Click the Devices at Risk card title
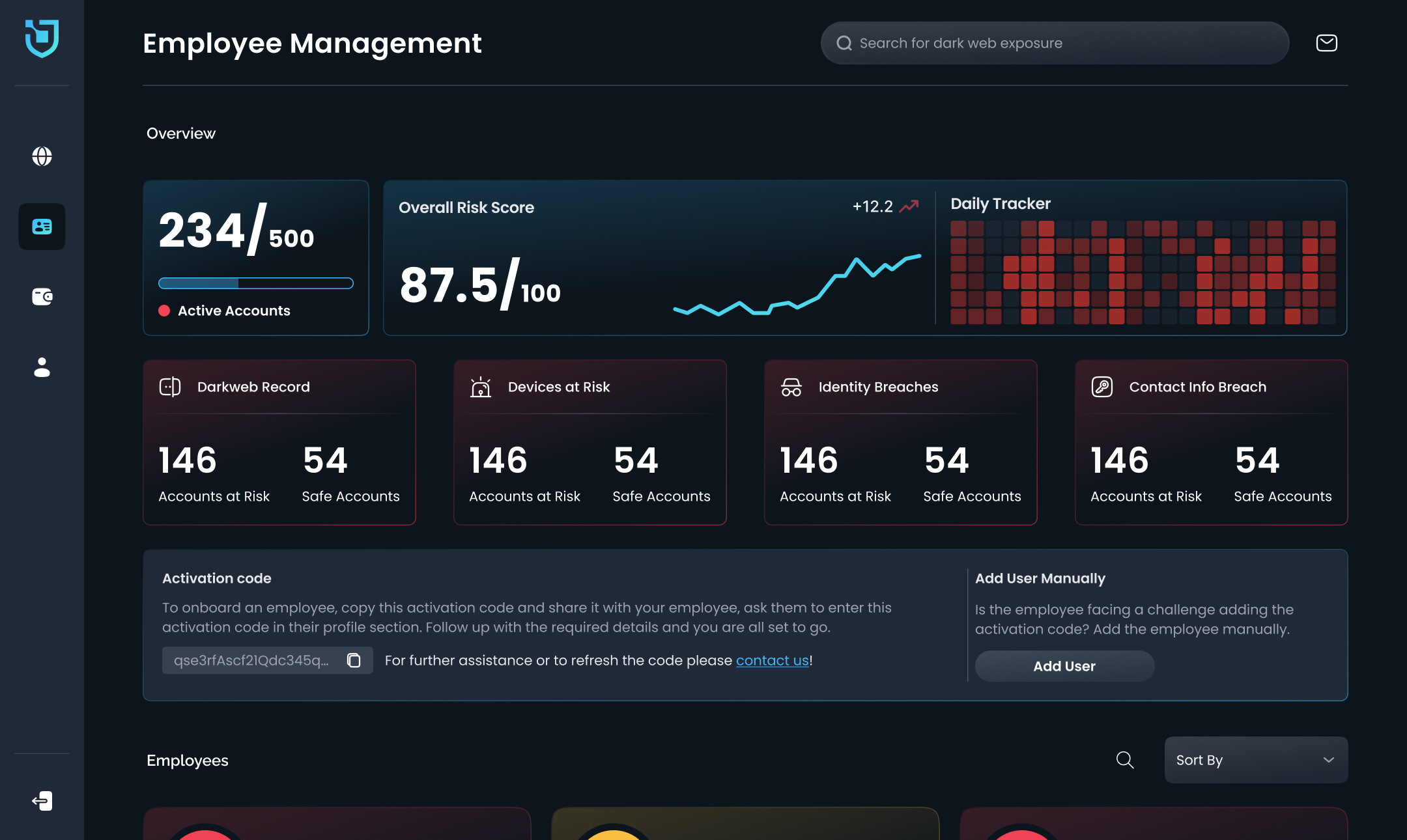The image size is (1407, 840). tap(559, 387)
